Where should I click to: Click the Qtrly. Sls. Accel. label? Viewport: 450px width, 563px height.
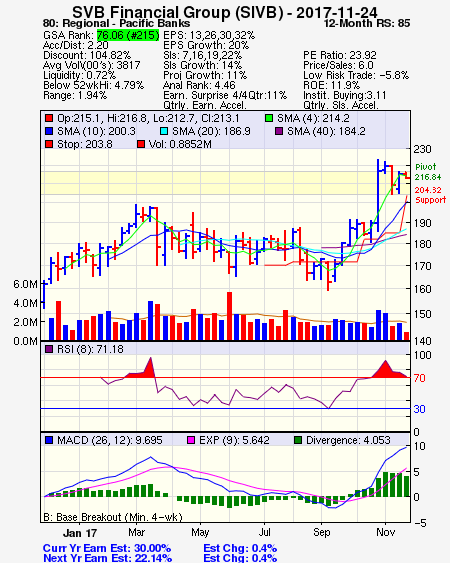[x=341, y=105]
